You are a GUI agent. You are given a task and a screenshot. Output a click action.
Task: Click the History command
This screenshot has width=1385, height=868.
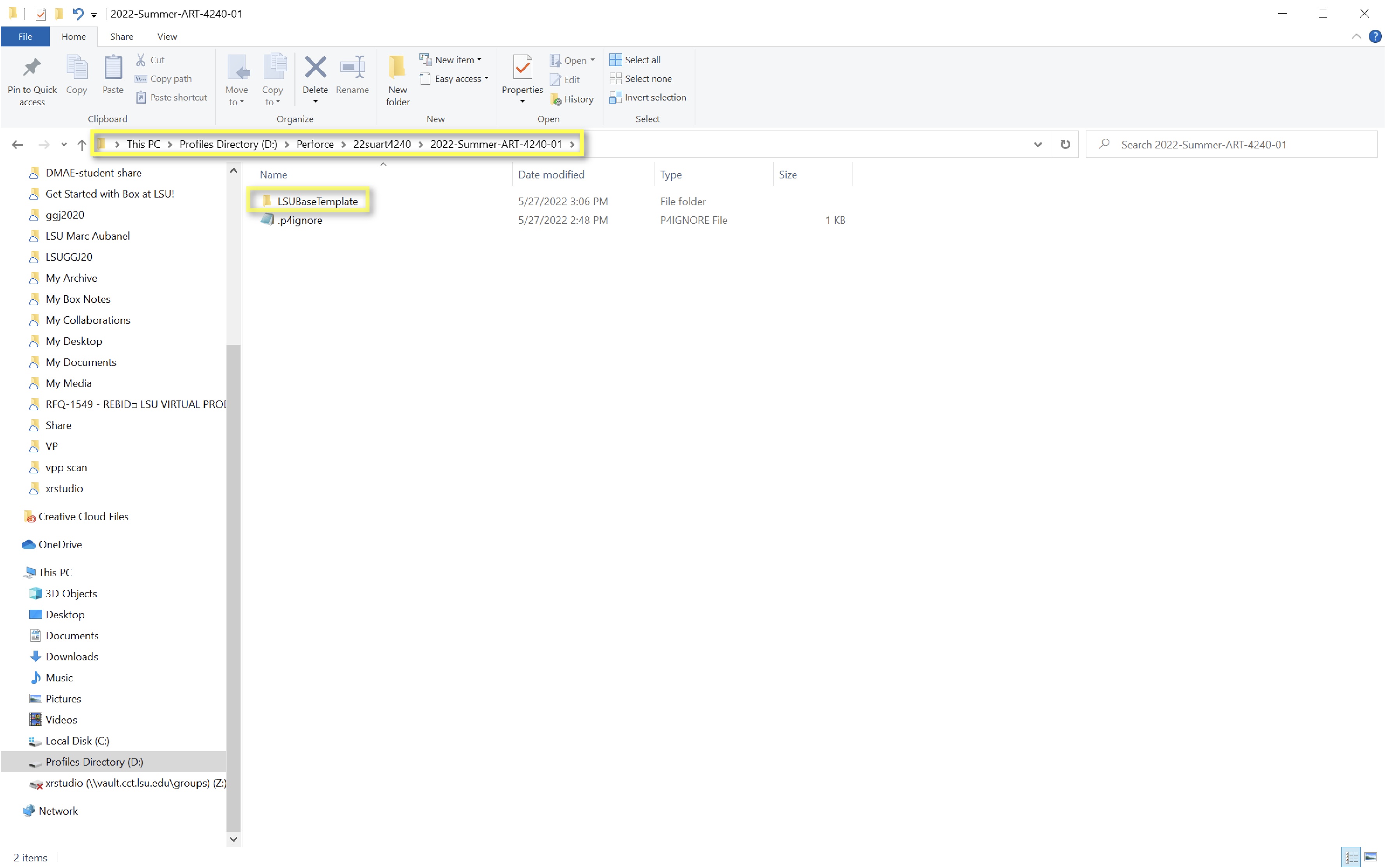572,99
